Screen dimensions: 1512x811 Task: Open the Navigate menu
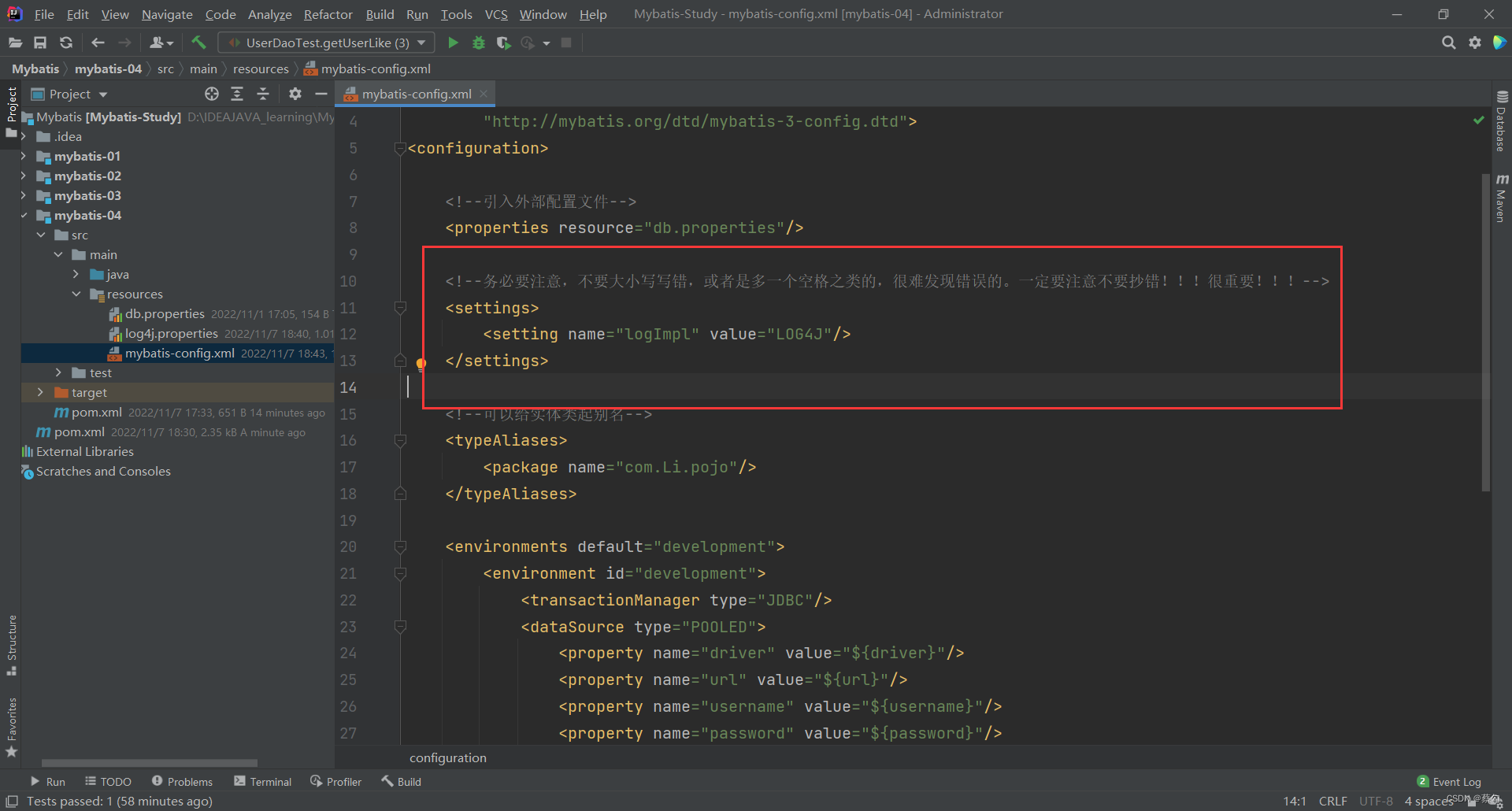tap(167, 14)
